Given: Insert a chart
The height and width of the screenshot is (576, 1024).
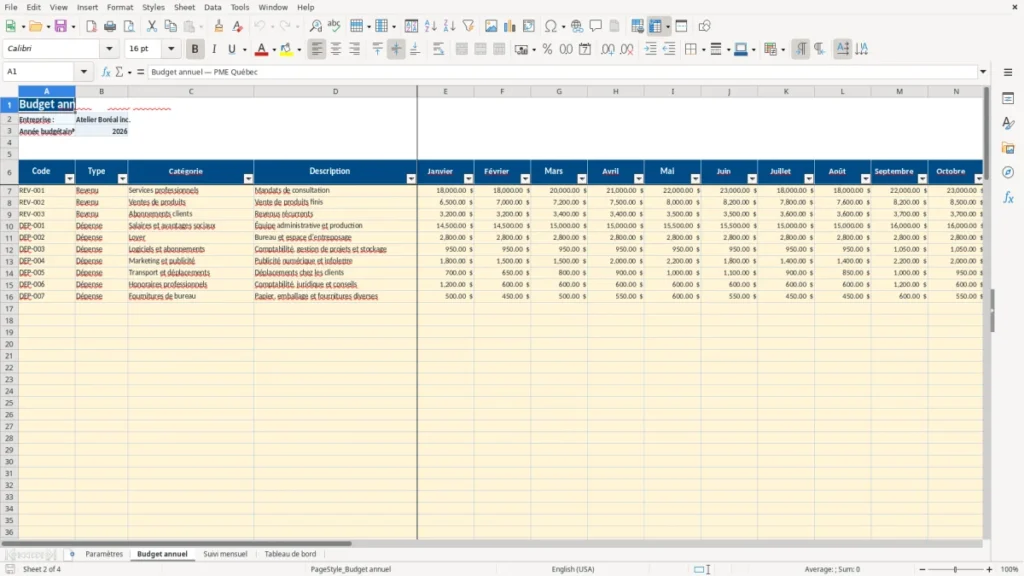Looking at the screenshot, I should click(509, 26).
